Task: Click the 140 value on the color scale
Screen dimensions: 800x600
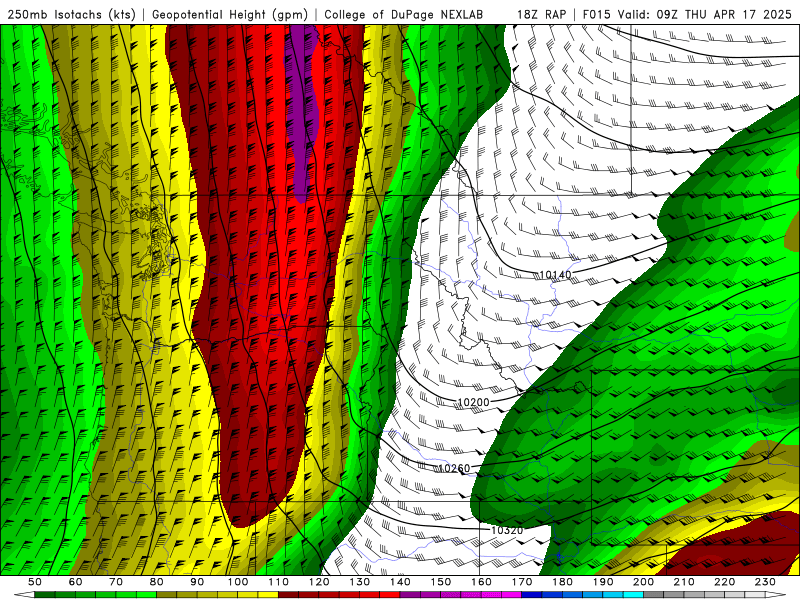Action: (400, 582)
